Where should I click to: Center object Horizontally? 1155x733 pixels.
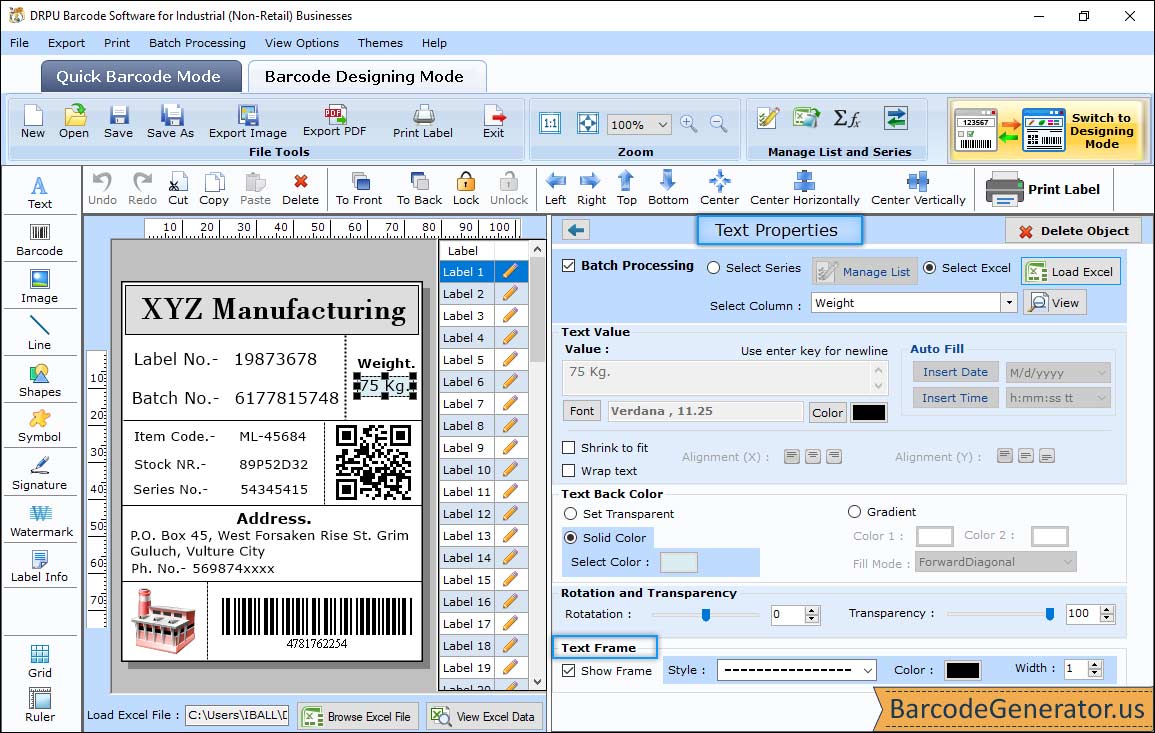click(804, 189)
